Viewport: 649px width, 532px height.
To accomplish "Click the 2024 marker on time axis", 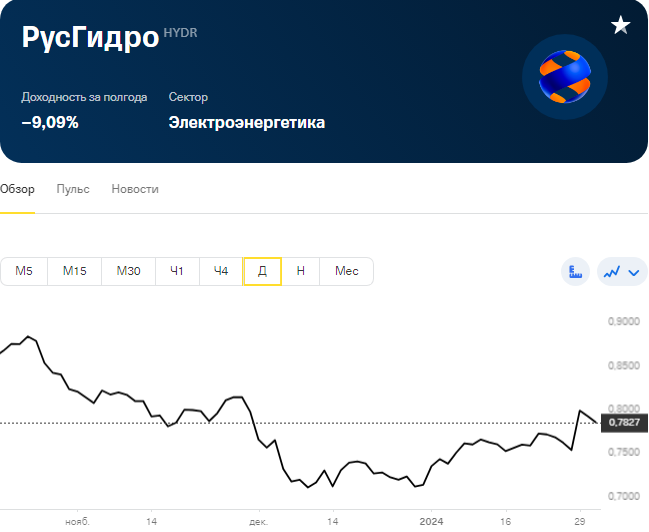I will point(431,521).
